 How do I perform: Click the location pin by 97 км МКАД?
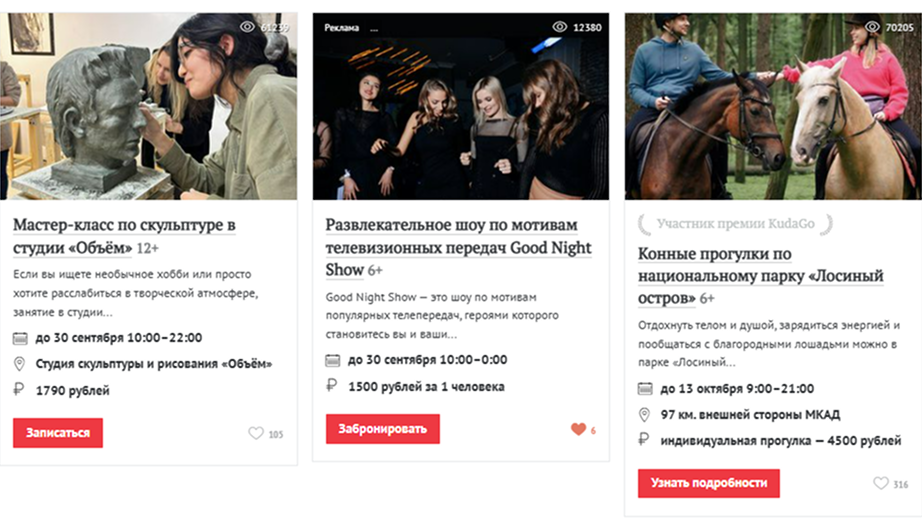point(644,415)
